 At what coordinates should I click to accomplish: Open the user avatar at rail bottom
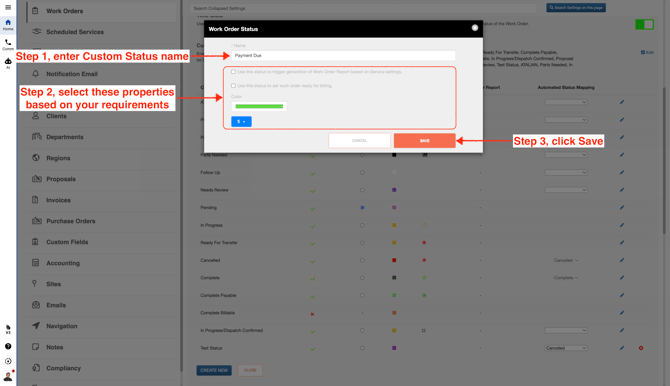[x=8, y=377]
